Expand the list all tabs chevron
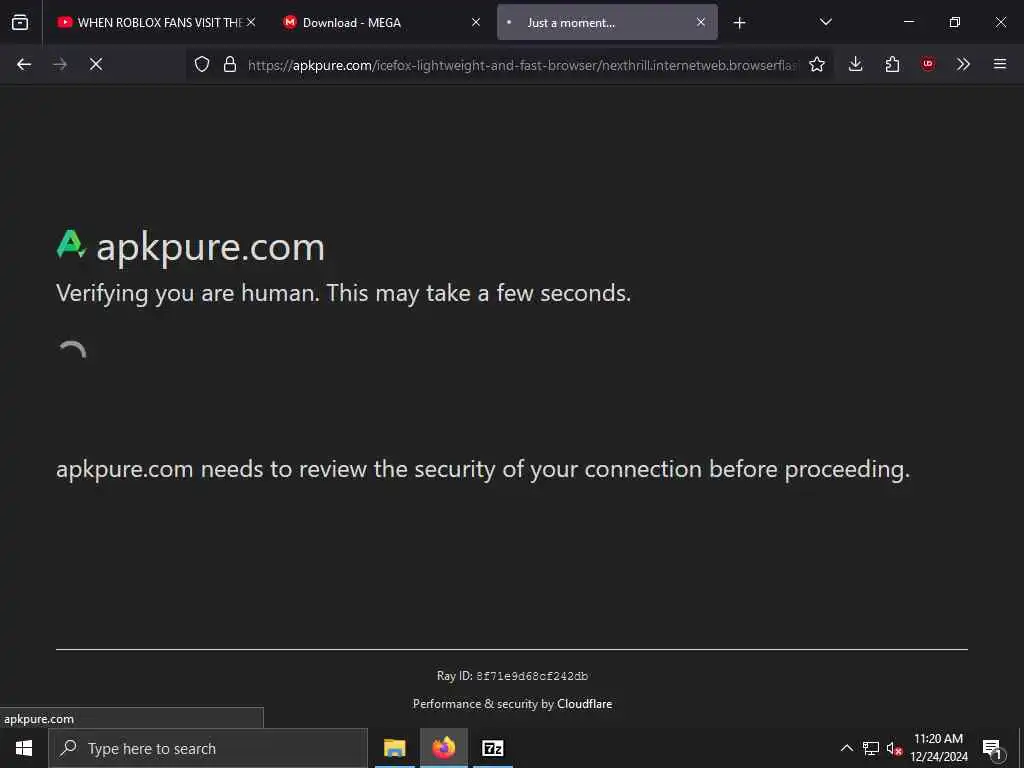 [x=825, y=22]
